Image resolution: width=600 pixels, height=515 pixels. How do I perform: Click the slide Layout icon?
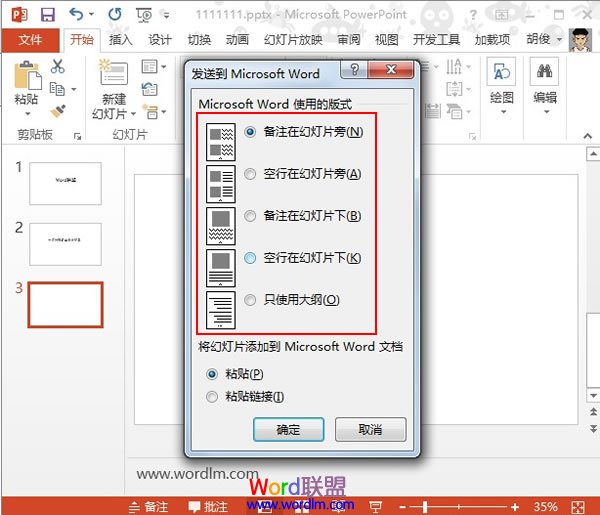[x=149, y=67]
